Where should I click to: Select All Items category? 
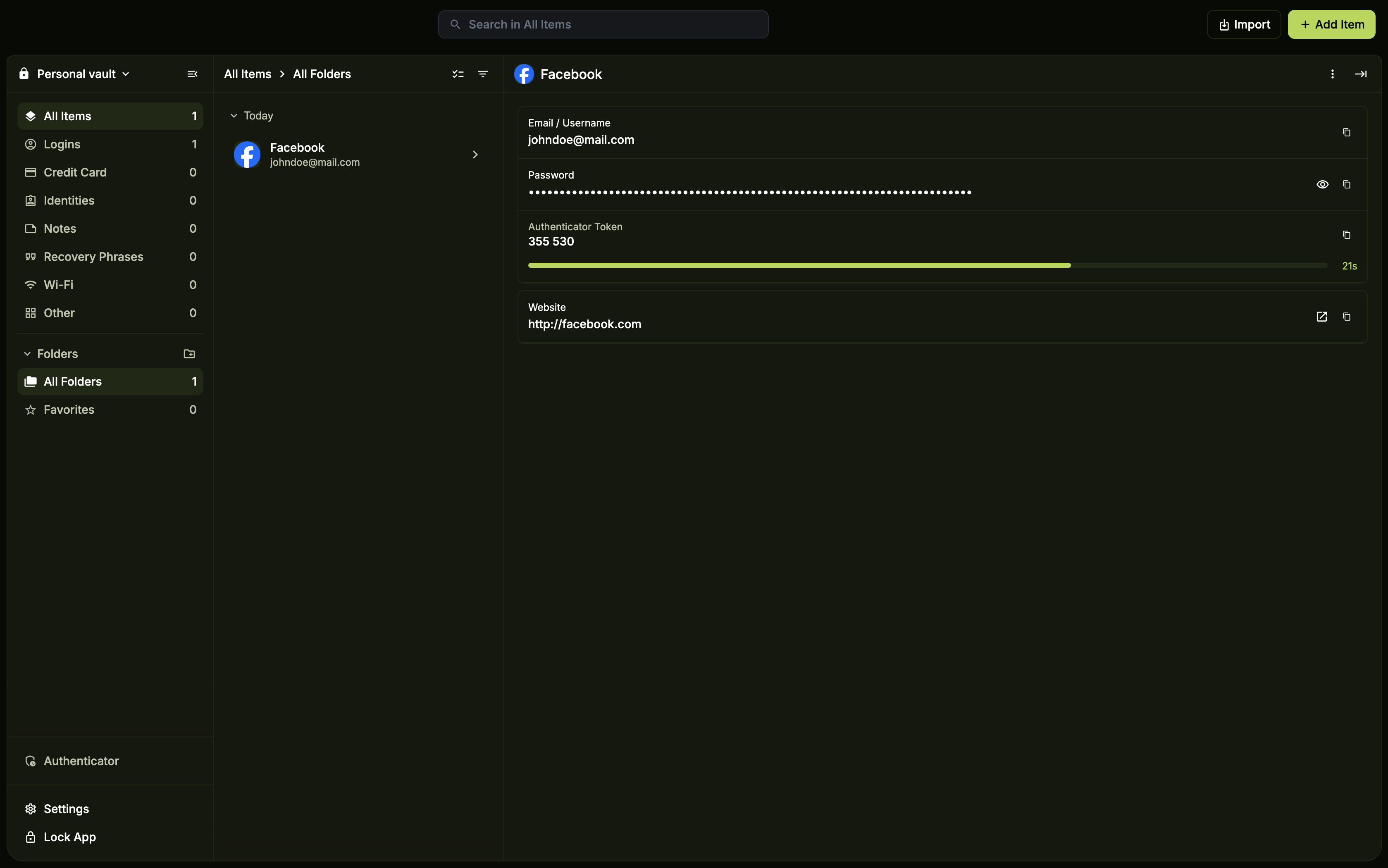pos(110,116)
